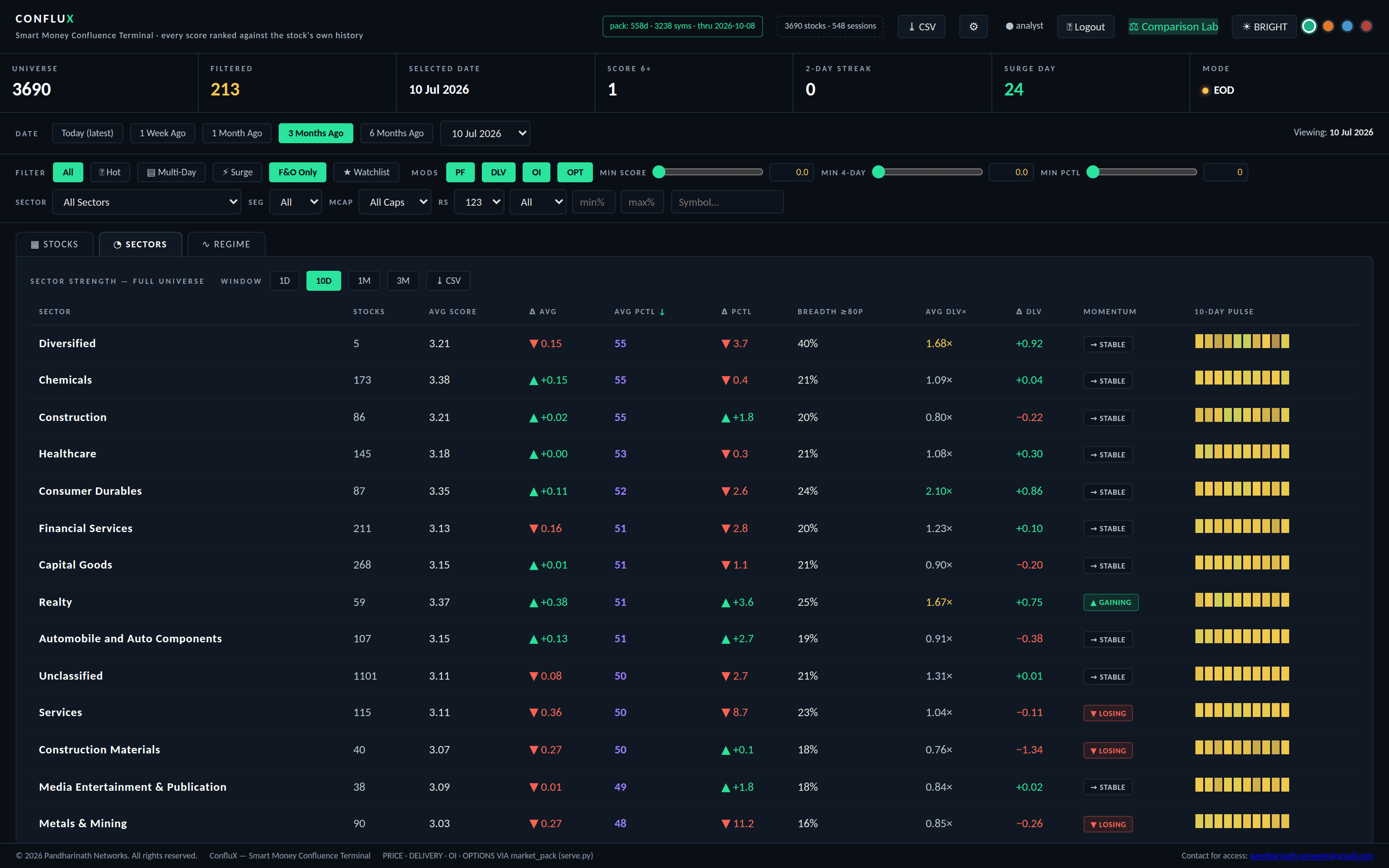
Task: Select the orange theme color dot
Action: (x=1328, y=26)
